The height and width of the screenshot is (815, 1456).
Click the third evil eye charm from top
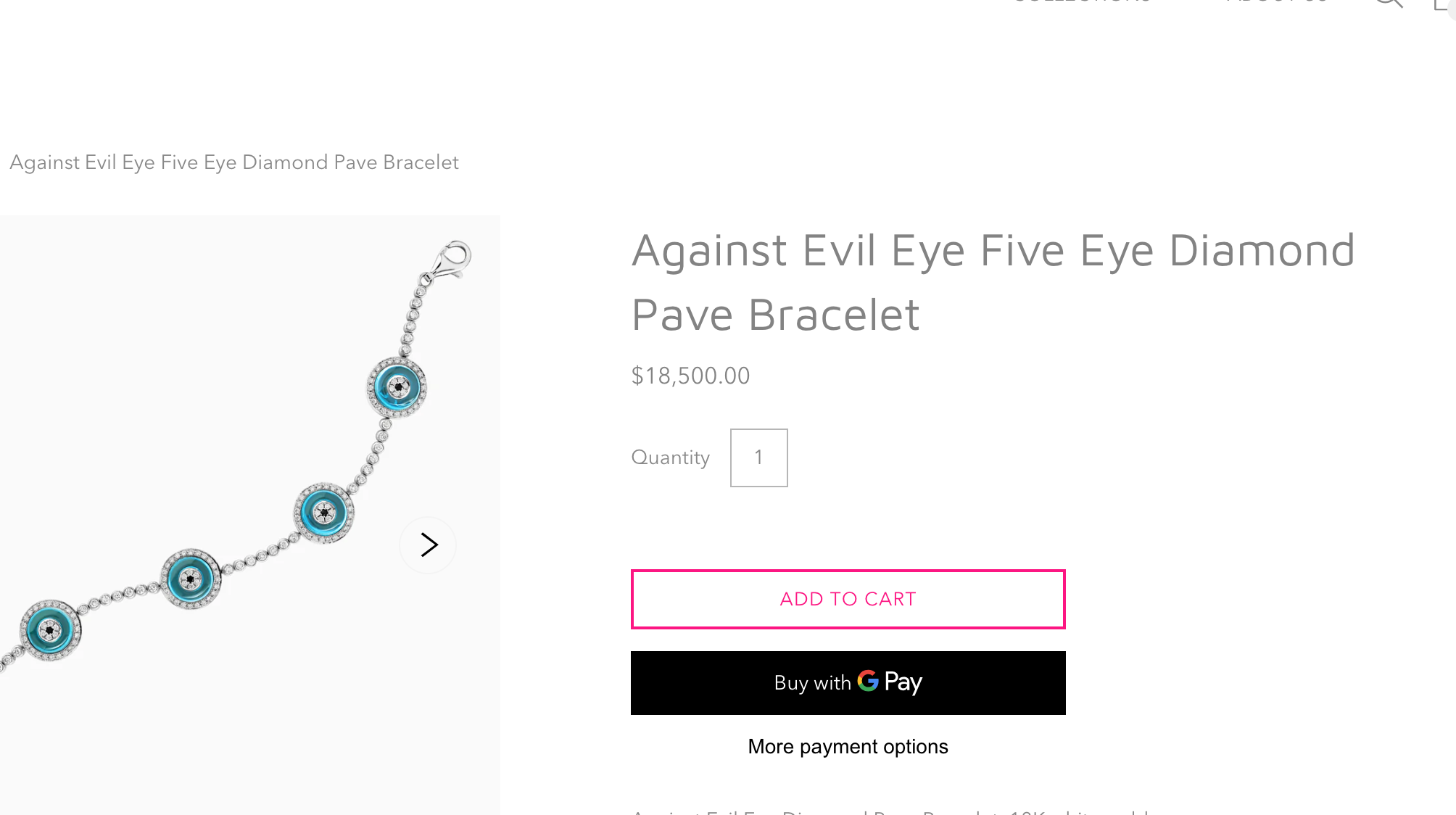click(191, 579)
